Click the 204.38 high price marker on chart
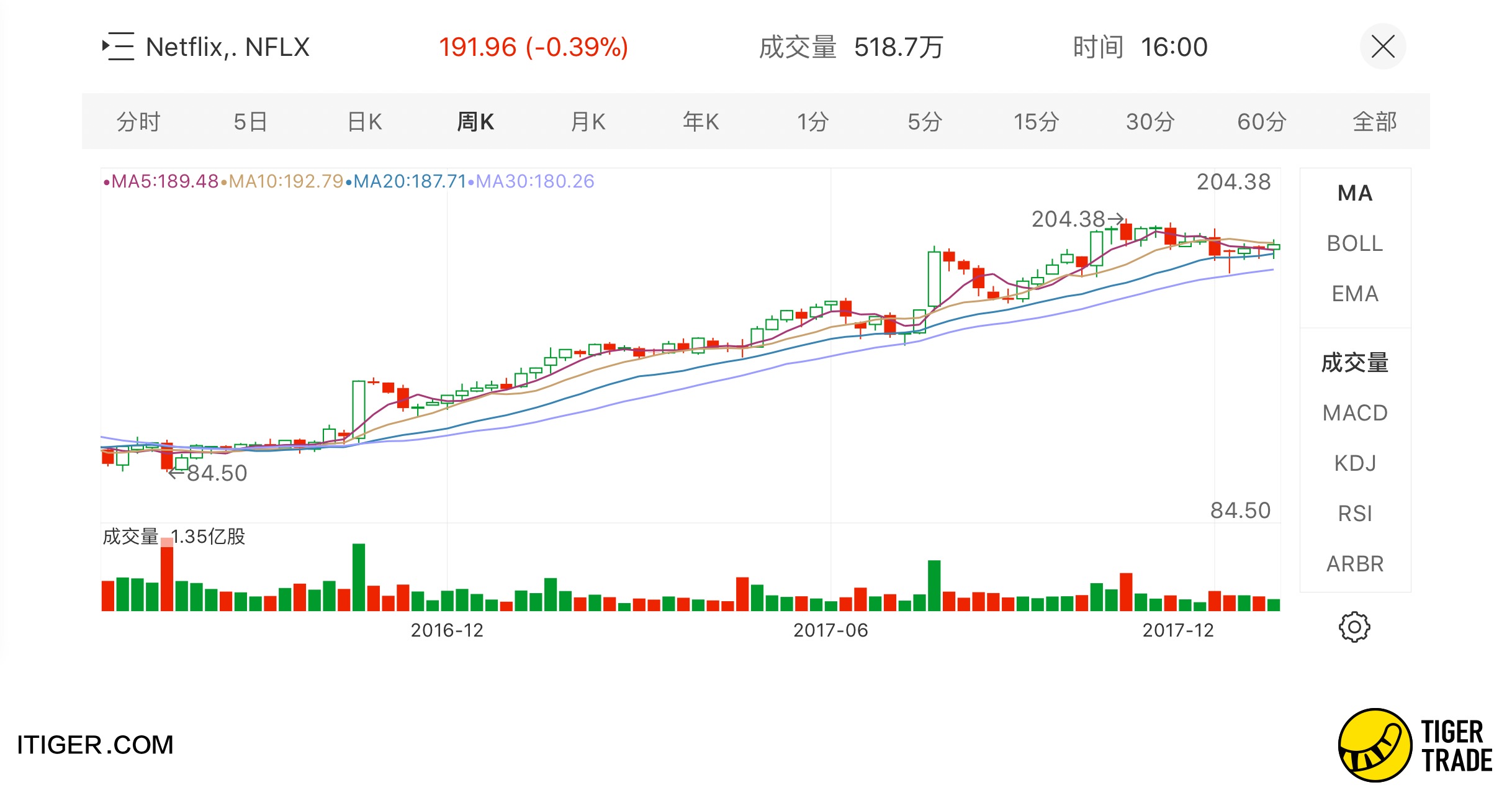Screen dimensions: 1512x790 point(1078,219)
